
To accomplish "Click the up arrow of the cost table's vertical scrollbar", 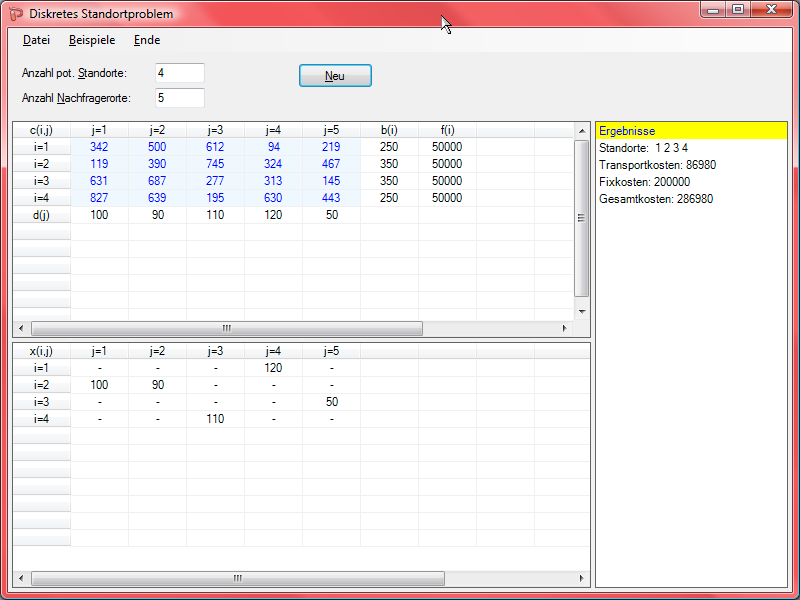I will click(582, 130).
